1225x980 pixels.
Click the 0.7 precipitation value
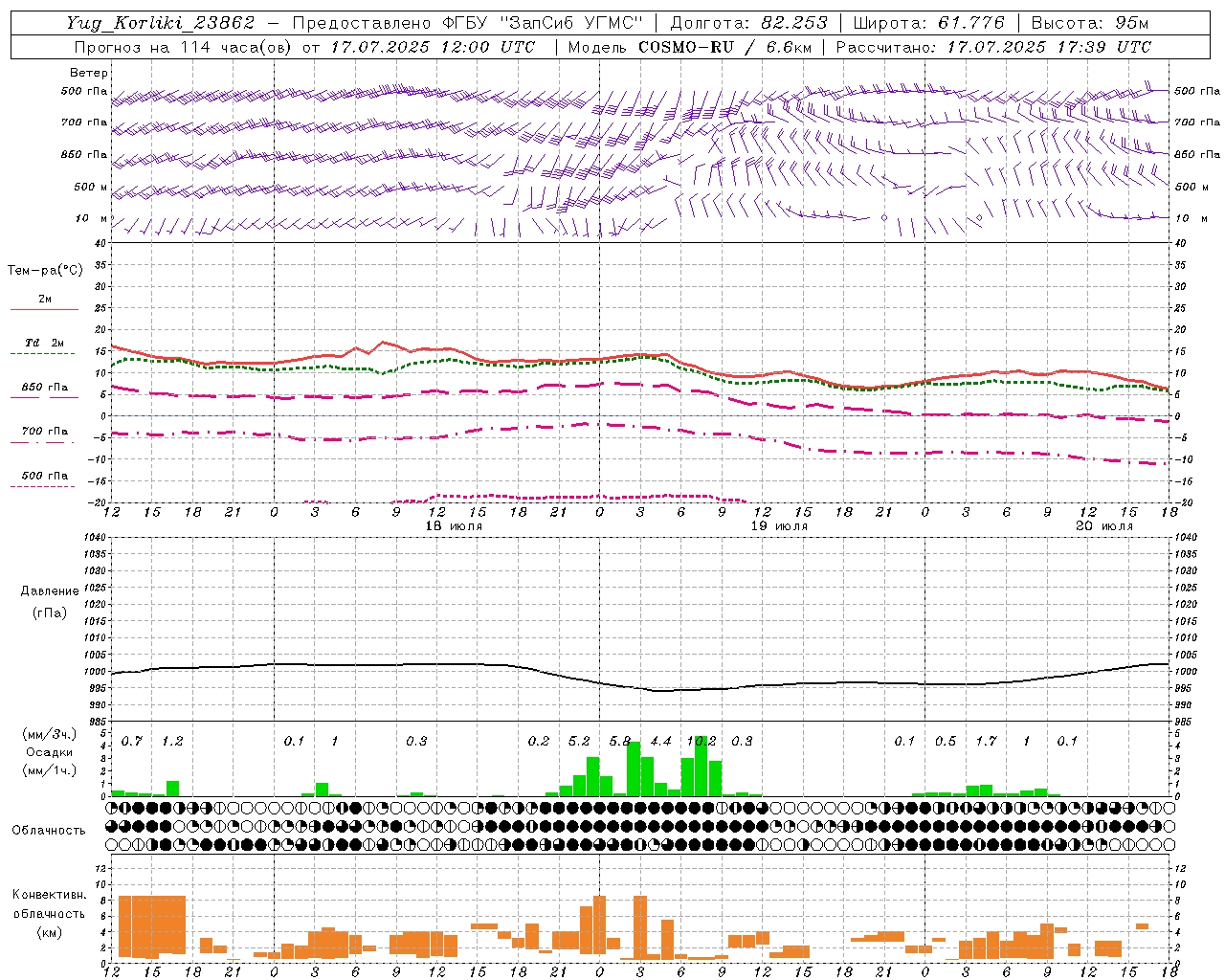coord(131,742)
